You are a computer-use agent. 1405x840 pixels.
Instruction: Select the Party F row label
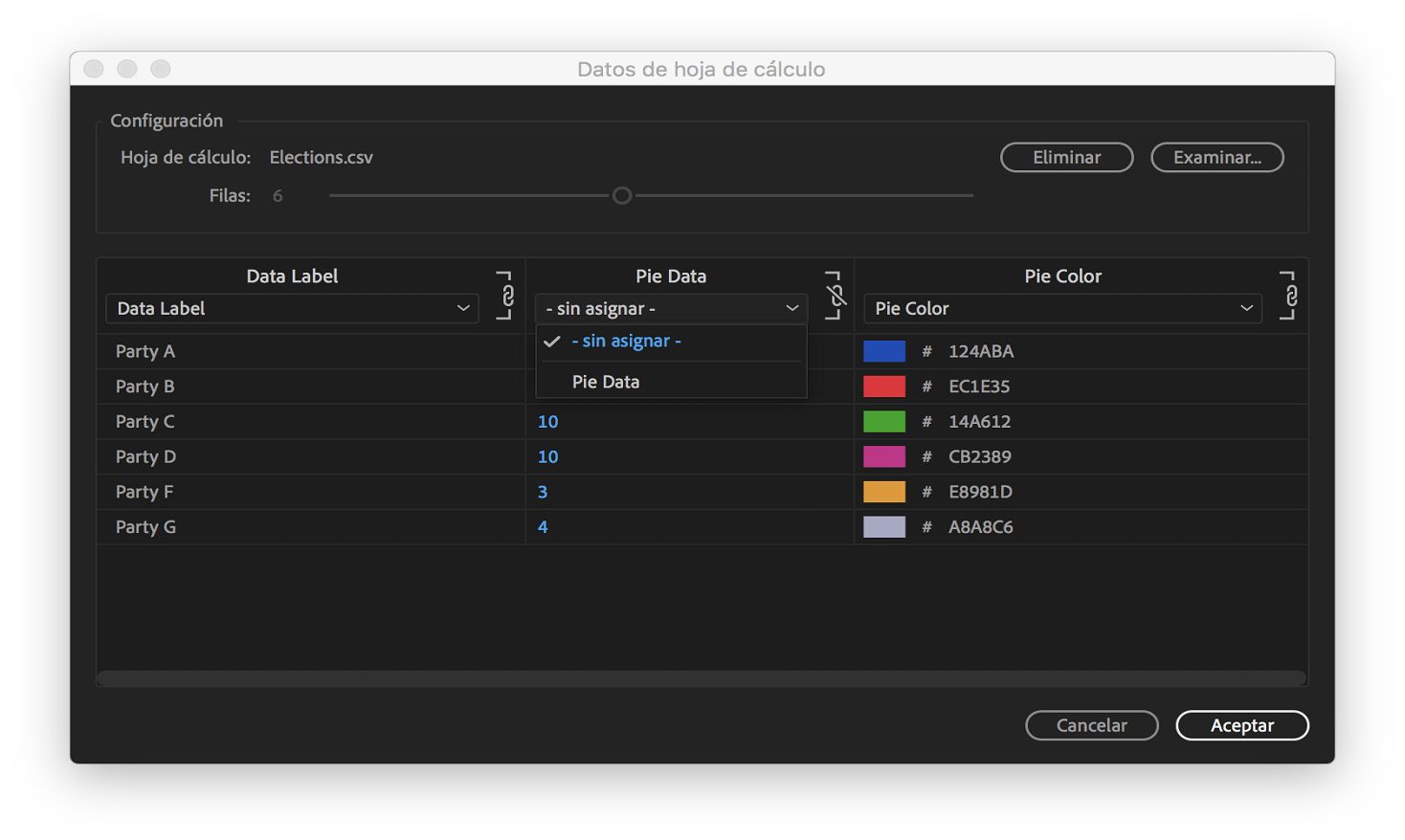pyautogui.click(x=145, y=492)
